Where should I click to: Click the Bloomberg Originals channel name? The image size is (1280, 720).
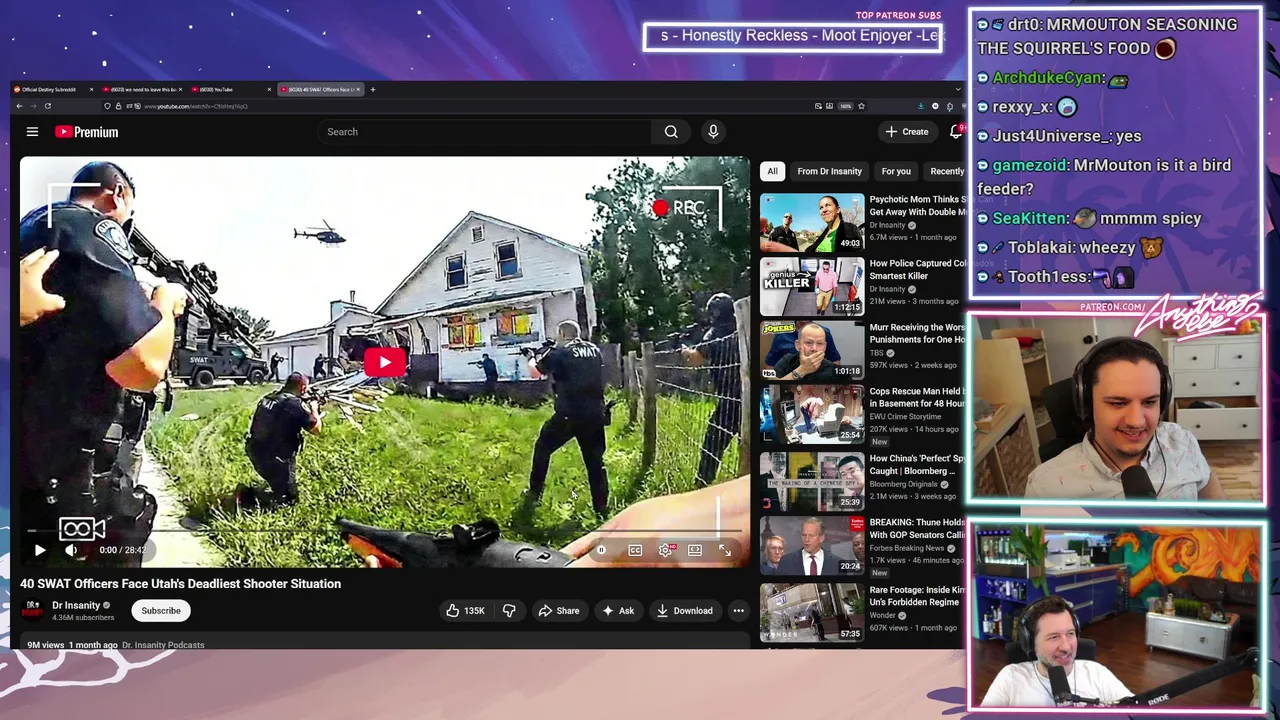902,484
